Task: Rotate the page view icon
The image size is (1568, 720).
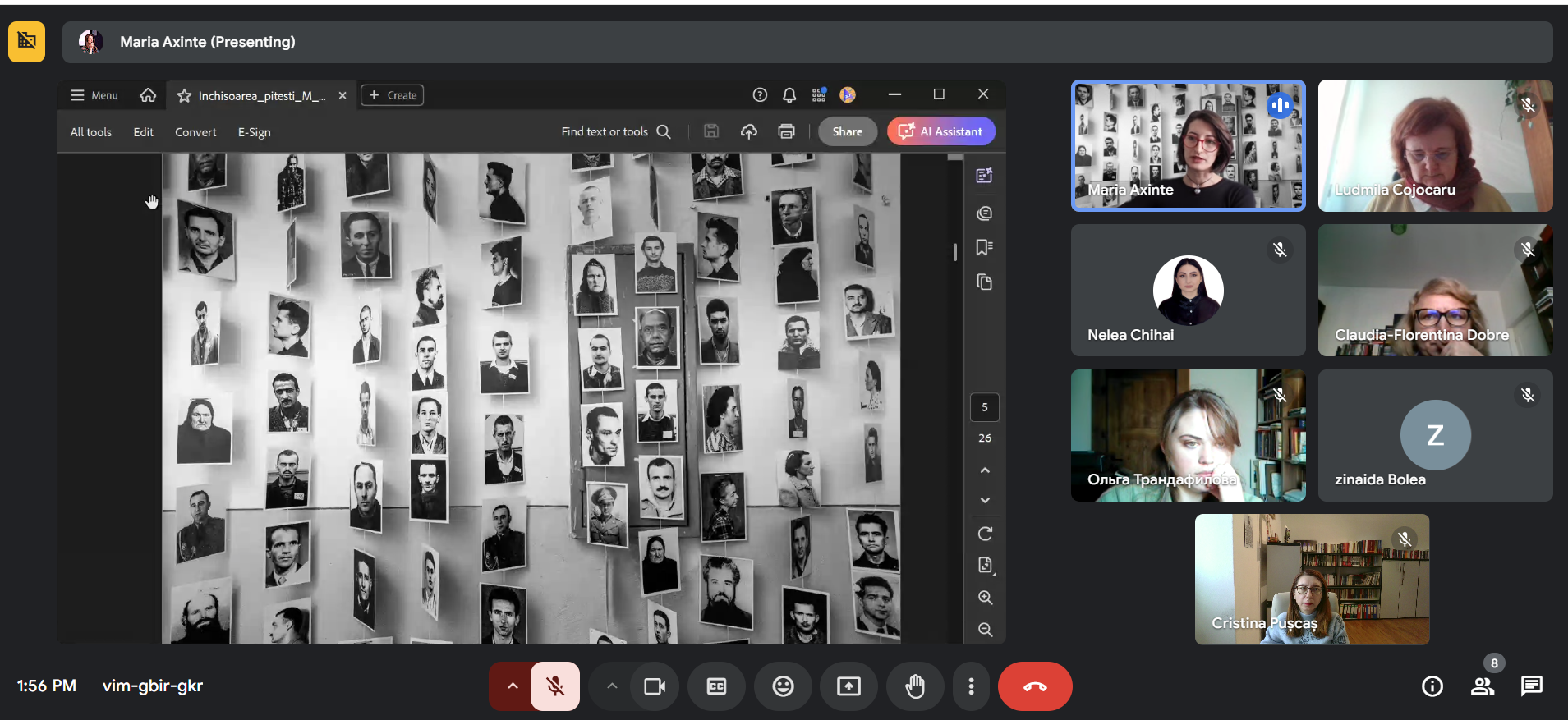Action: pos(985,534)
